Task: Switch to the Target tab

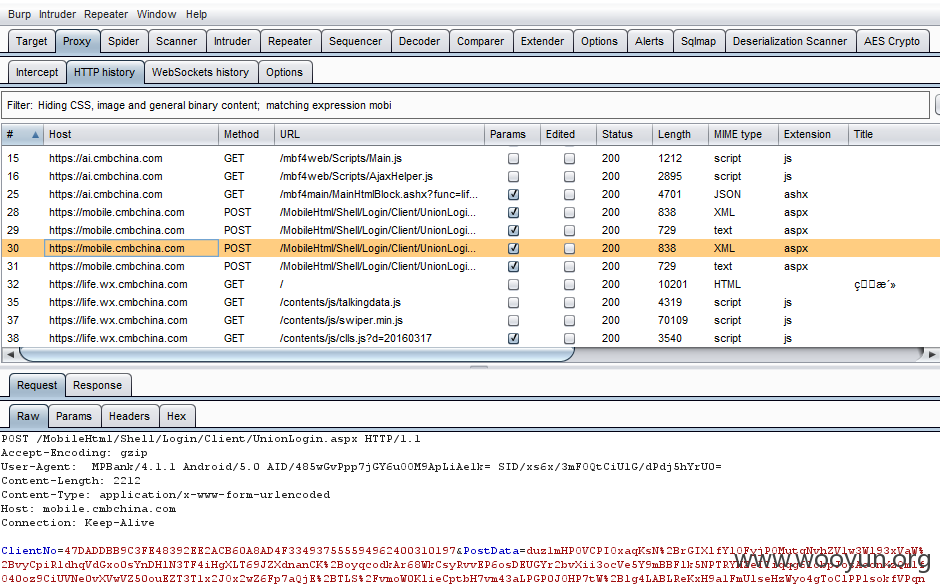Action: point(32,41)
